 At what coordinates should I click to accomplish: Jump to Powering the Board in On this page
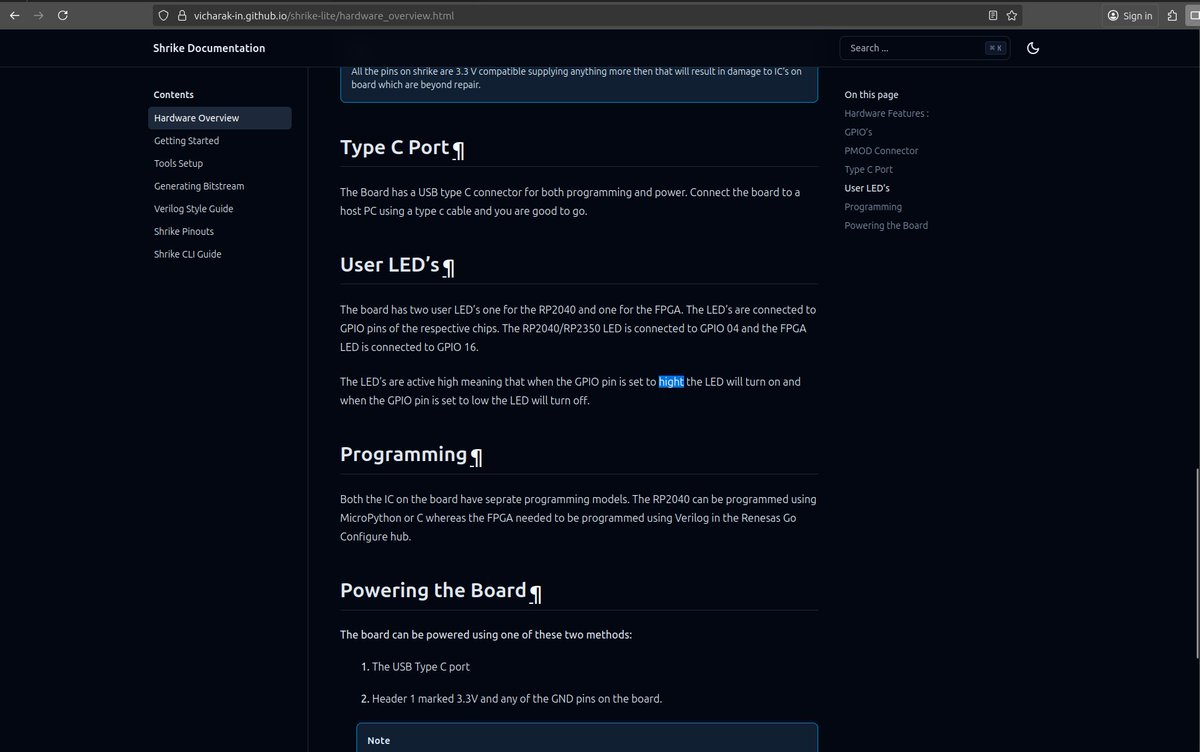[x=886, y=225]
